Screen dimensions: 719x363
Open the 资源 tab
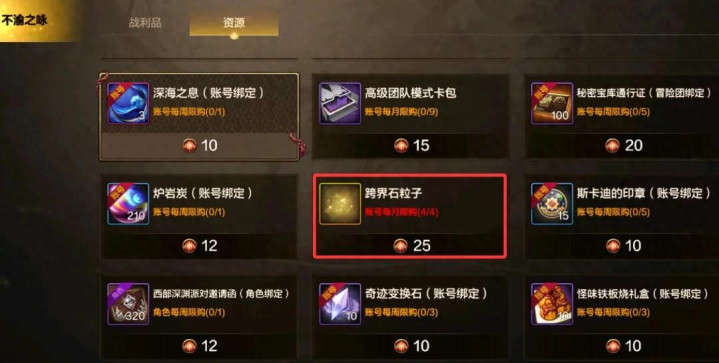click(x=234, y=23)
